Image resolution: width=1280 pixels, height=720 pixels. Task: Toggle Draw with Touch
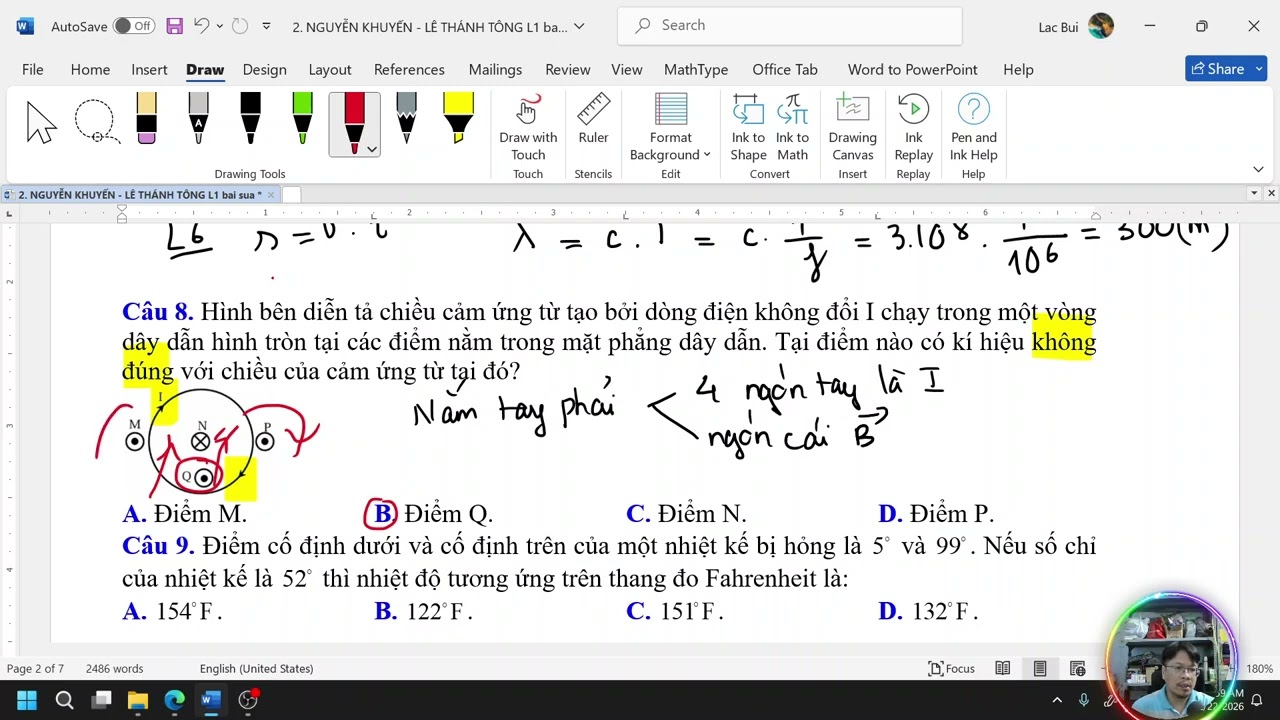click(x=528, y=127)
